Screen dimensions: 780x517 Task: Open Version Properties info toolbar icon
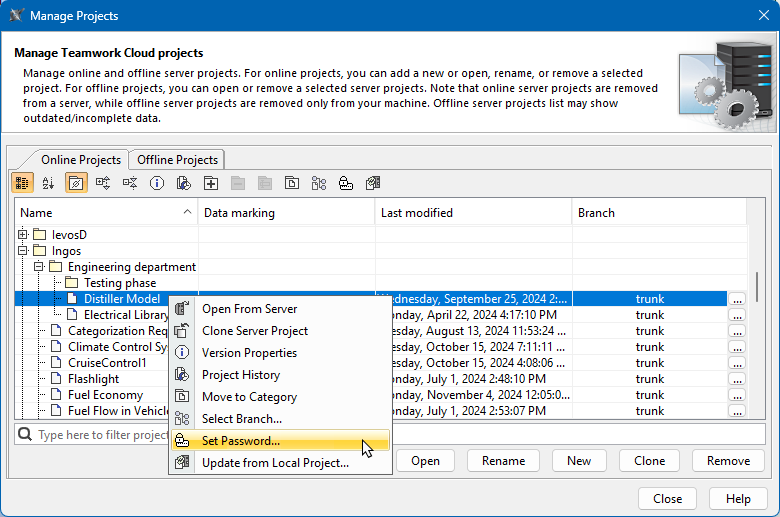point(157,183)
